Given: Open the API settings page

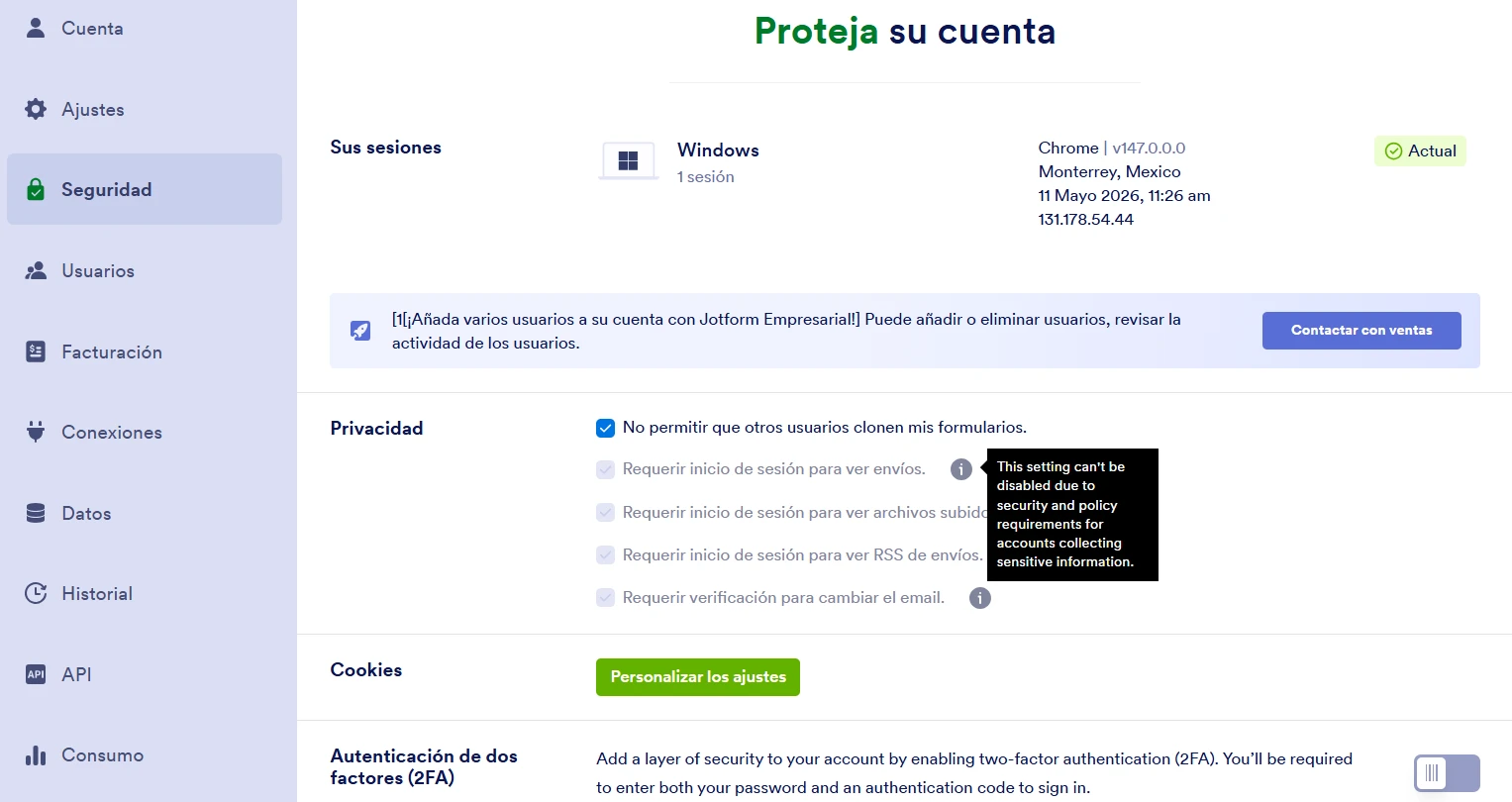Looking at the screenshot, I should pos(145,674).
